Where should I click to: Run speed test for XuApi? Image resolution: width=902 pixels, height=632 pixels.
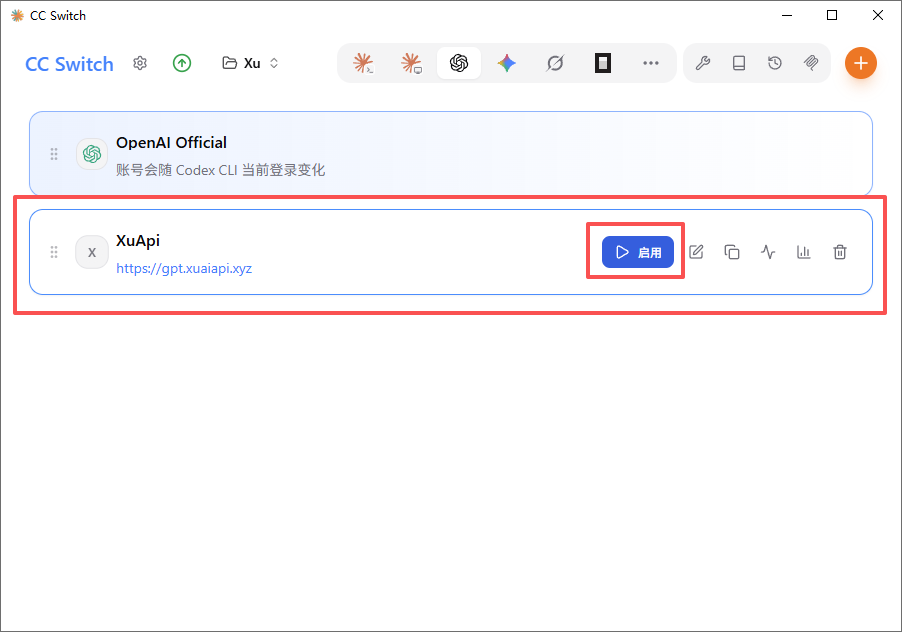(768, 252)
